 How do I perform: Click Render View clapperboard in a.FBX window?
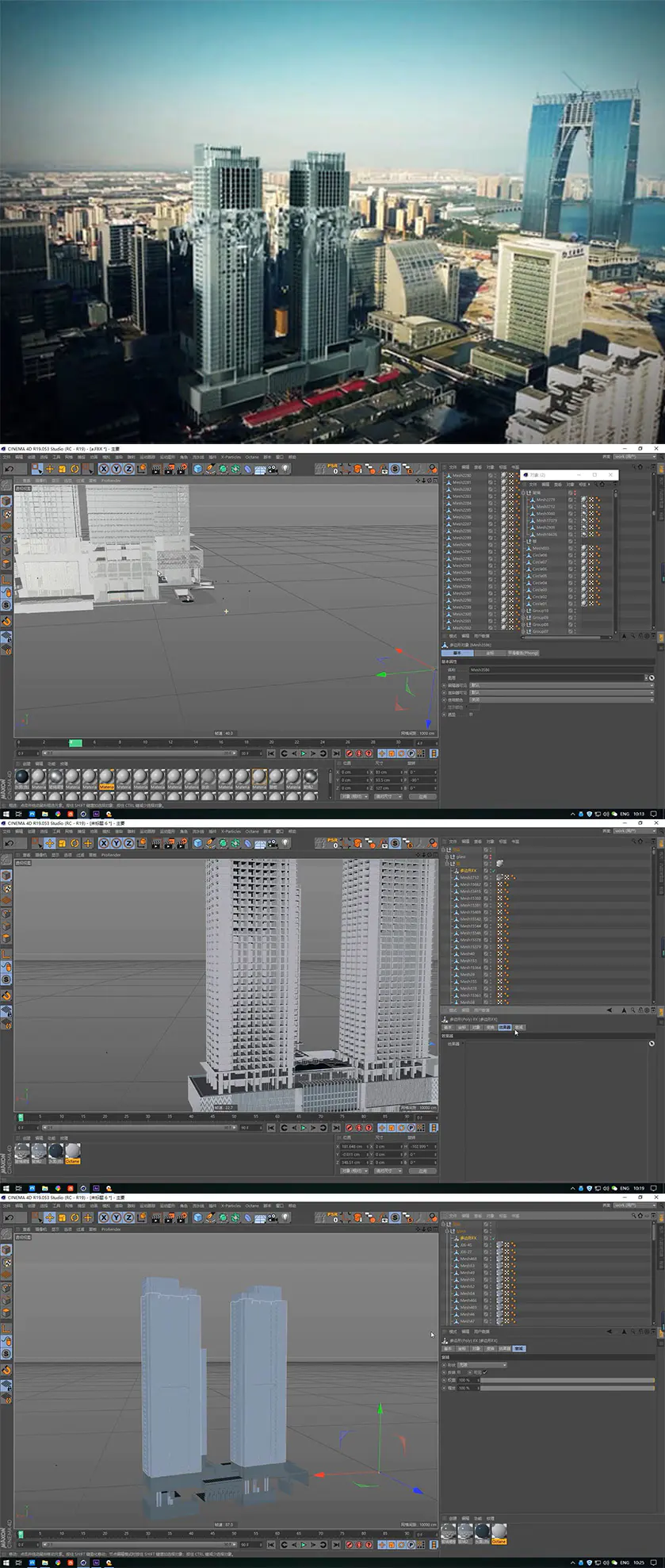coord(156,469)
